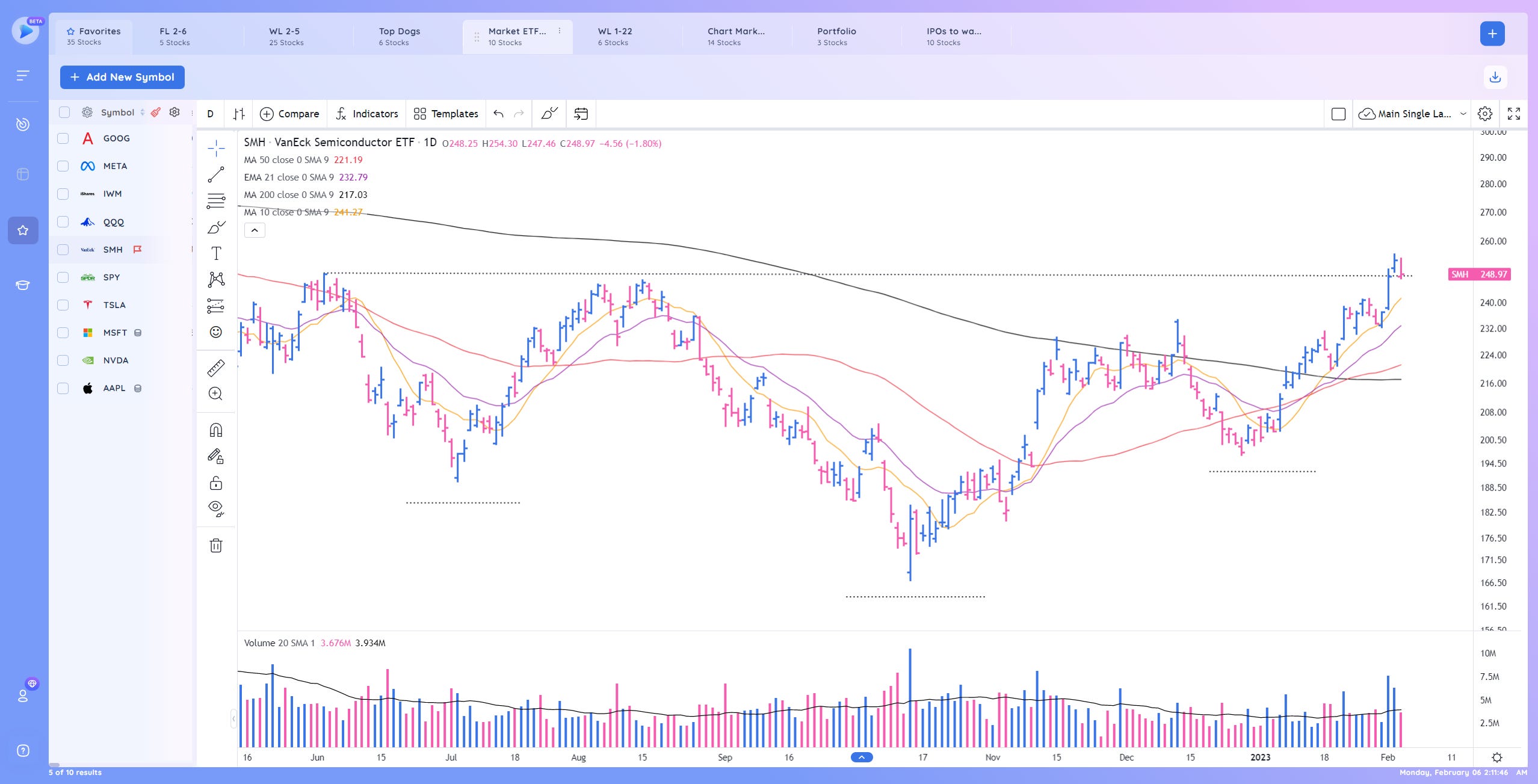Image resolution: width=1538 pixels, height=784 pixels.
Task: Redo the chart action
Action: pos(519,114)
